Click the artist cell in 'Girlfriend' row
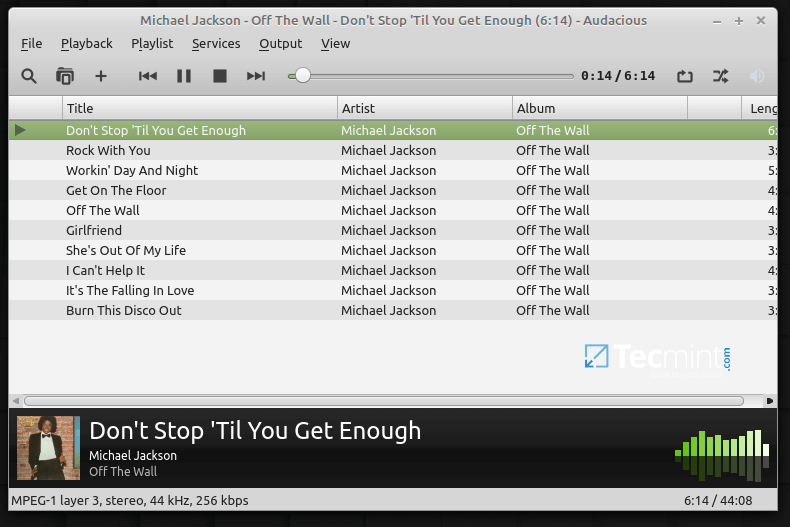Image resolution: width=790 pixels, height=527 pixels. tap(388, 230)
